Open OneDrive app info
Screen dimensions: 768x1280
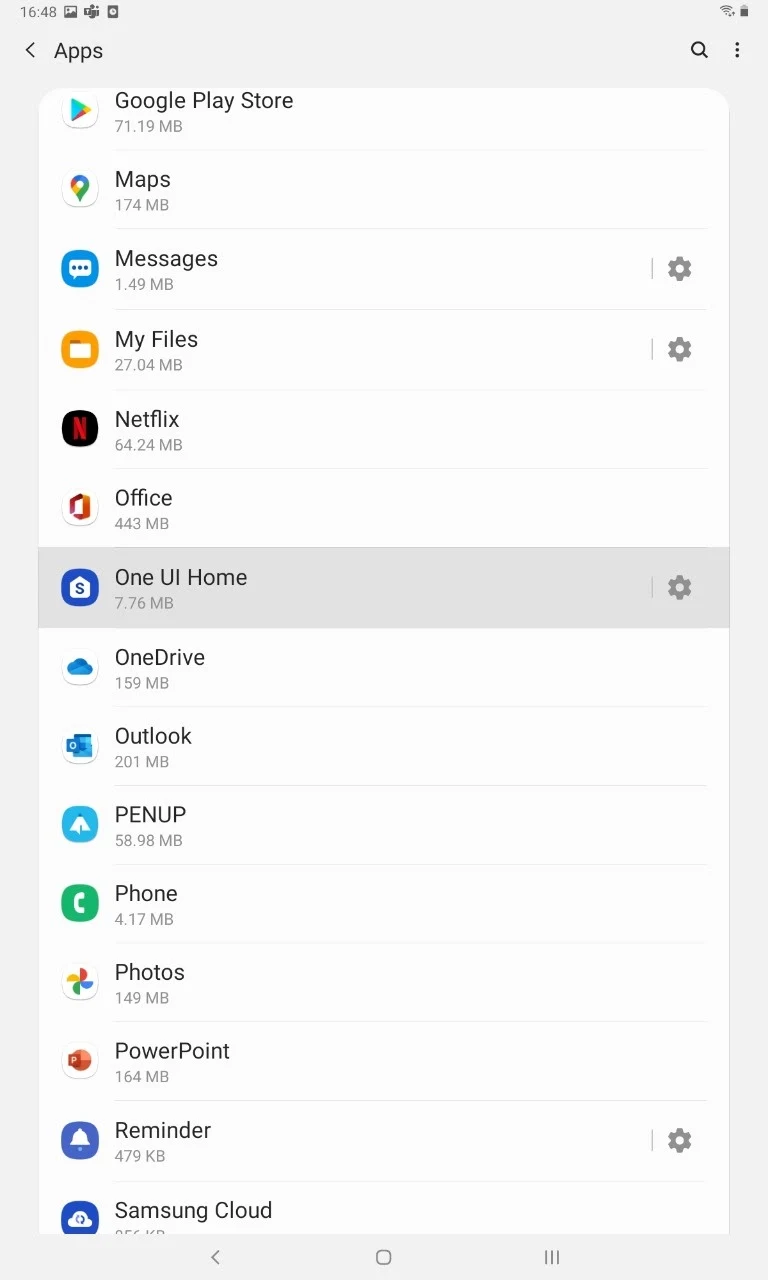point(384,668)
